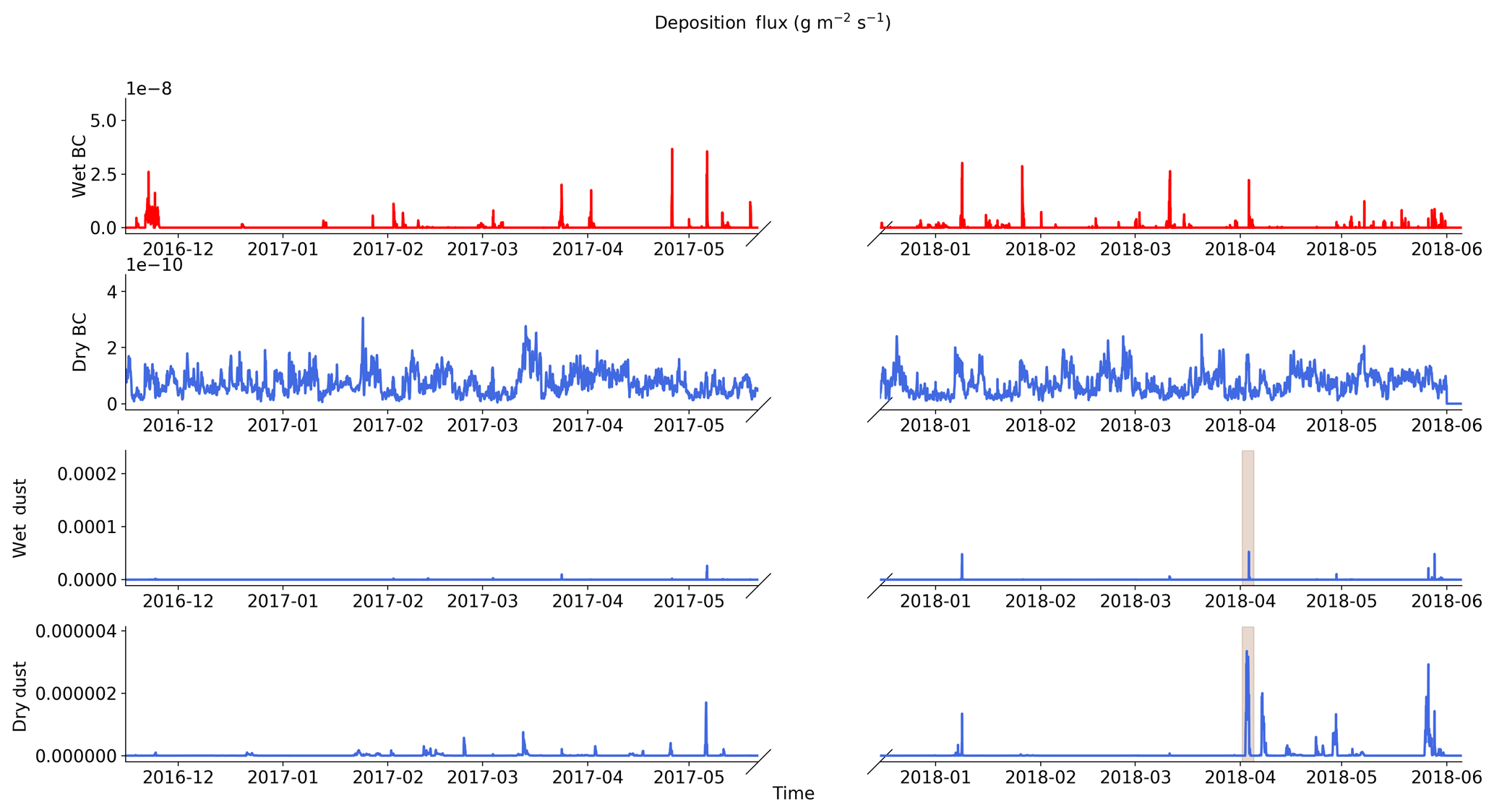Click the 1e−8 exponent above Wet BC
Viewport: 1494px width, 812px height.
pyautogui.click(x=149, y=89)
